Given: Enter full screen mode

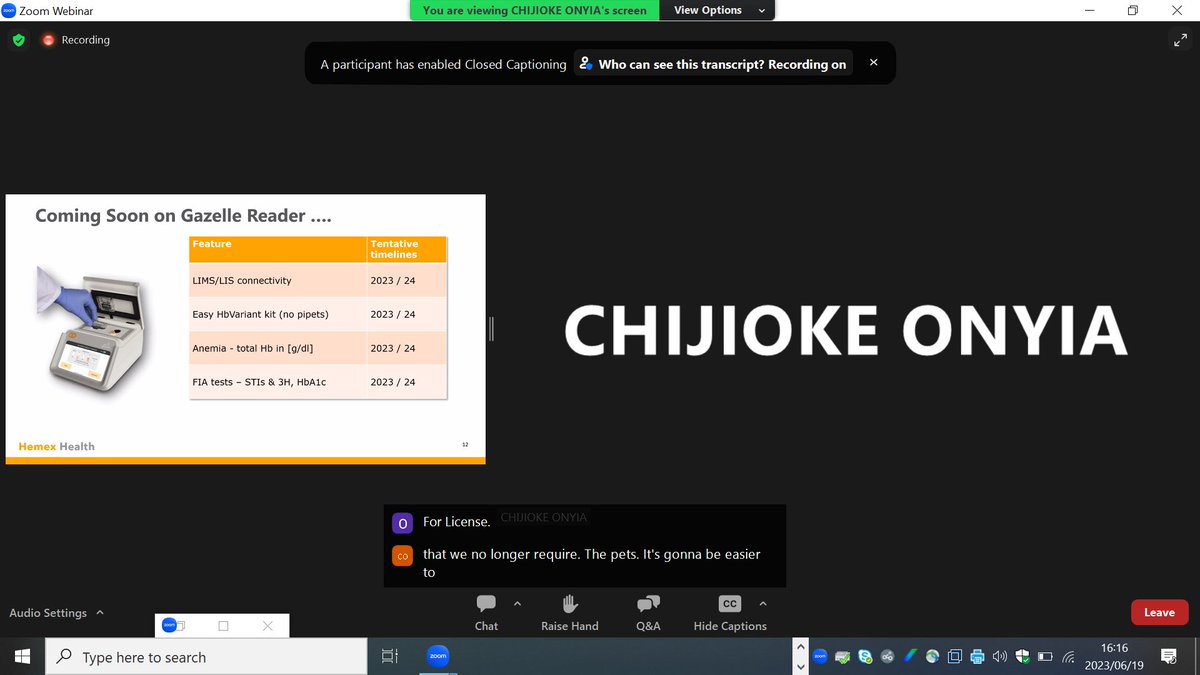Looking at the screenshot, I should [1179, 40].
